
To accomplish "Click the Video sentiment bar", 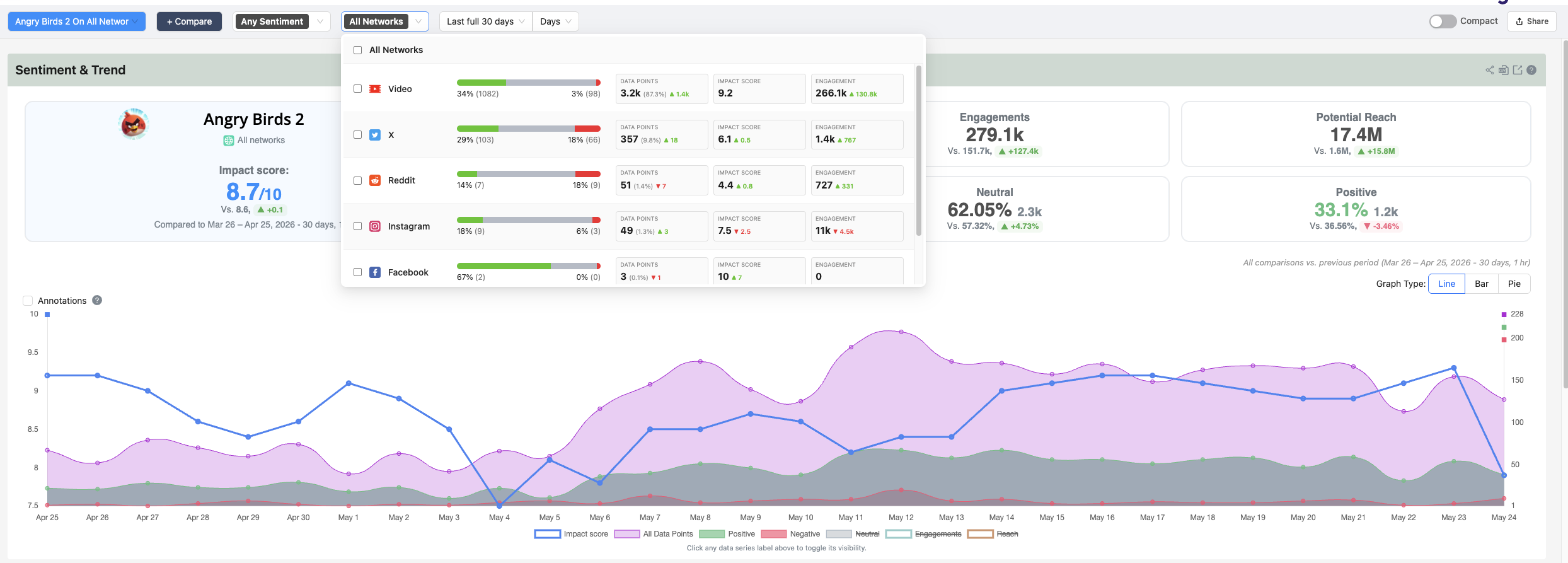I will point(529,83).
